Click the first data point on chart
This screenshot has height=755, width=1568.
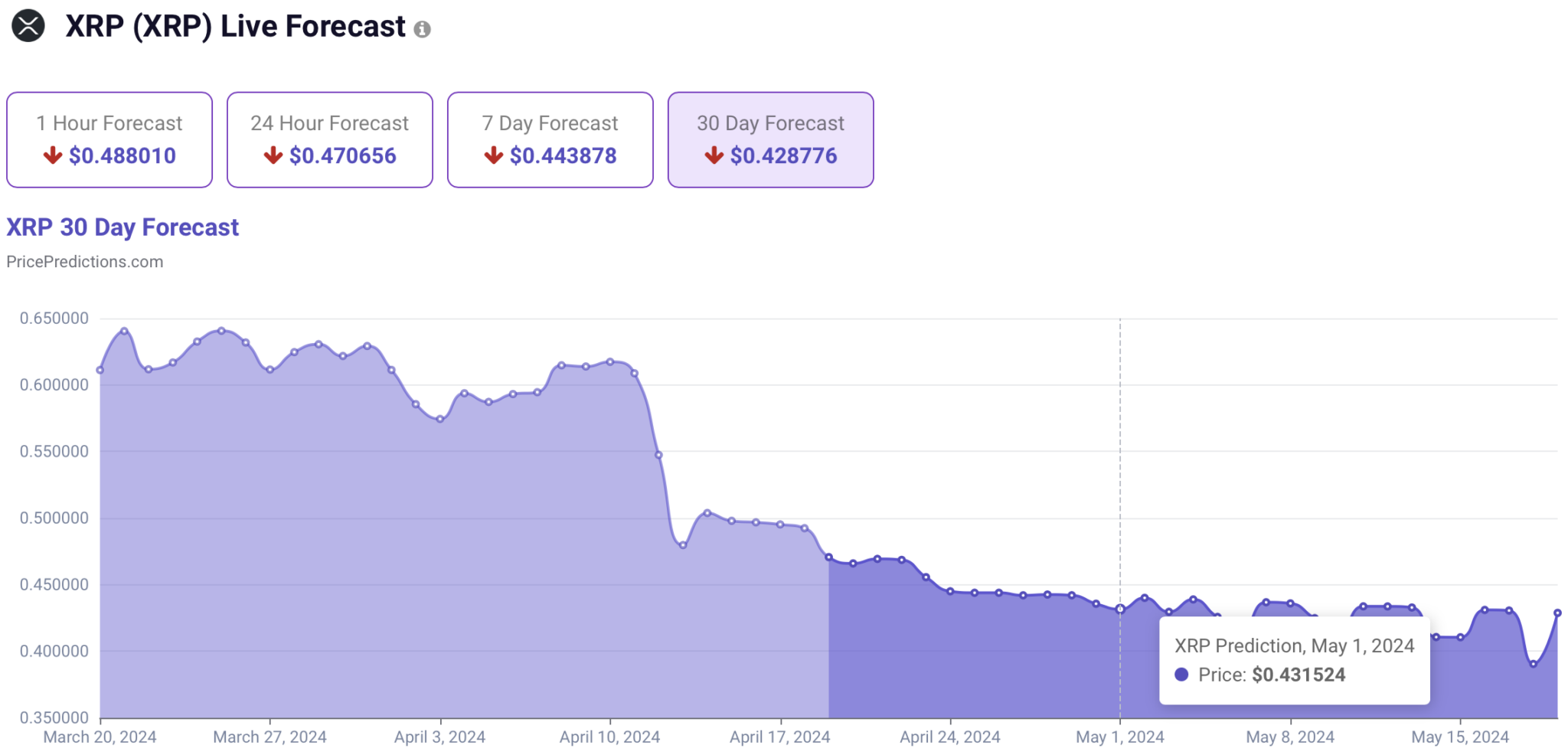click(x=100, y=370)
